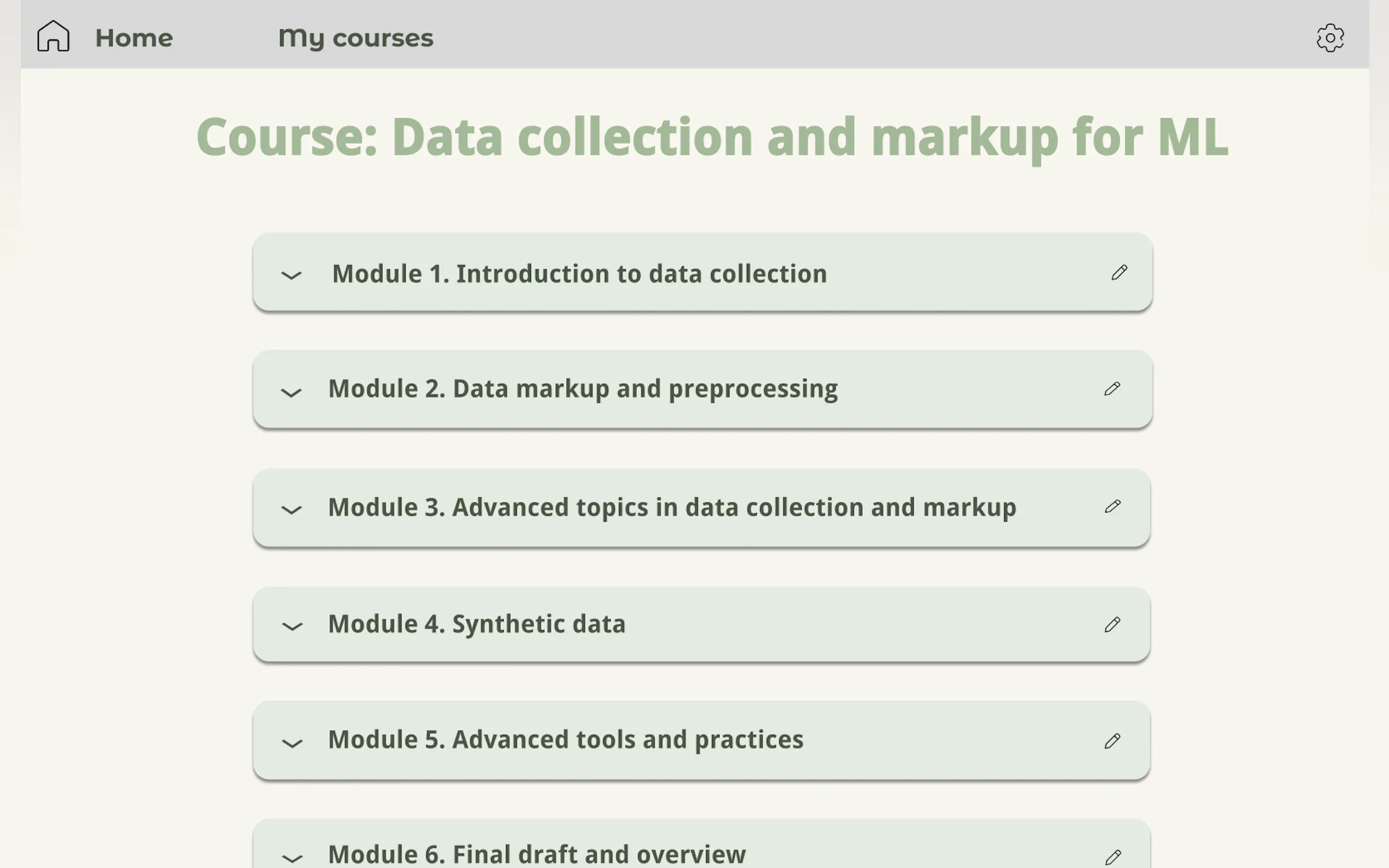
Task: Click the course title heading
Action: 712,137
